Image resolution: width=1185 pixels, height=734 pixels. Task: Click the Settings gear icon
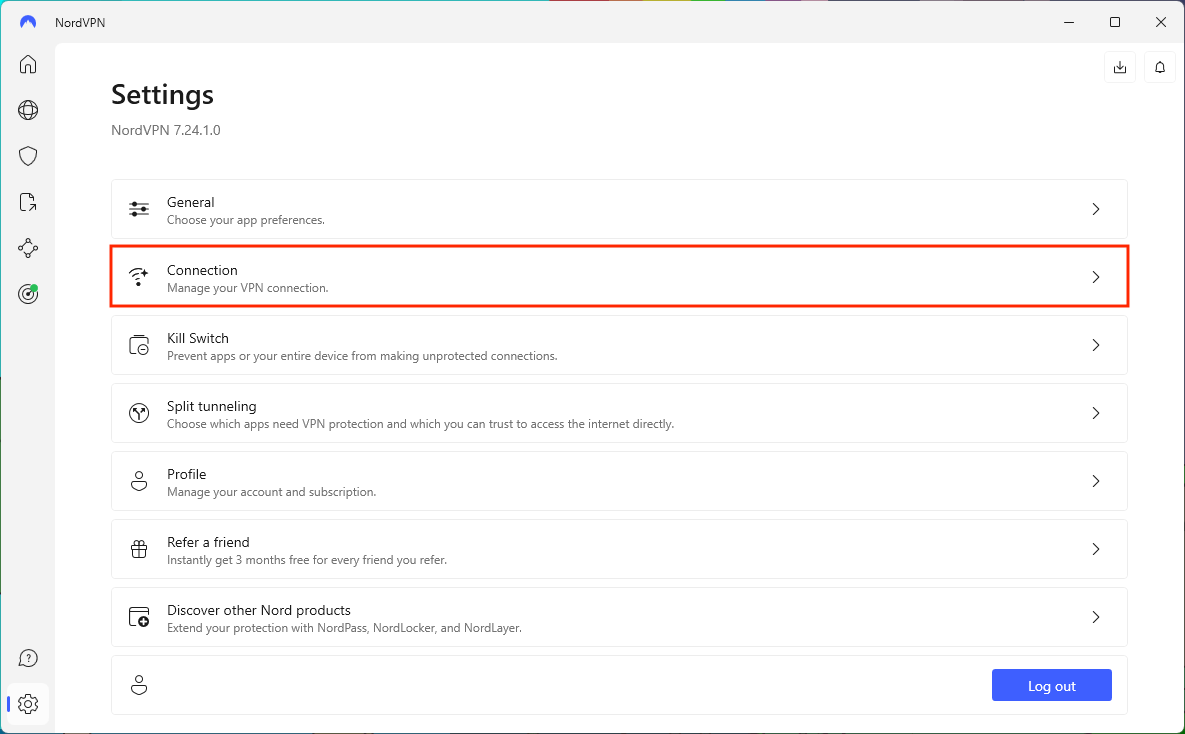point(28,704)
